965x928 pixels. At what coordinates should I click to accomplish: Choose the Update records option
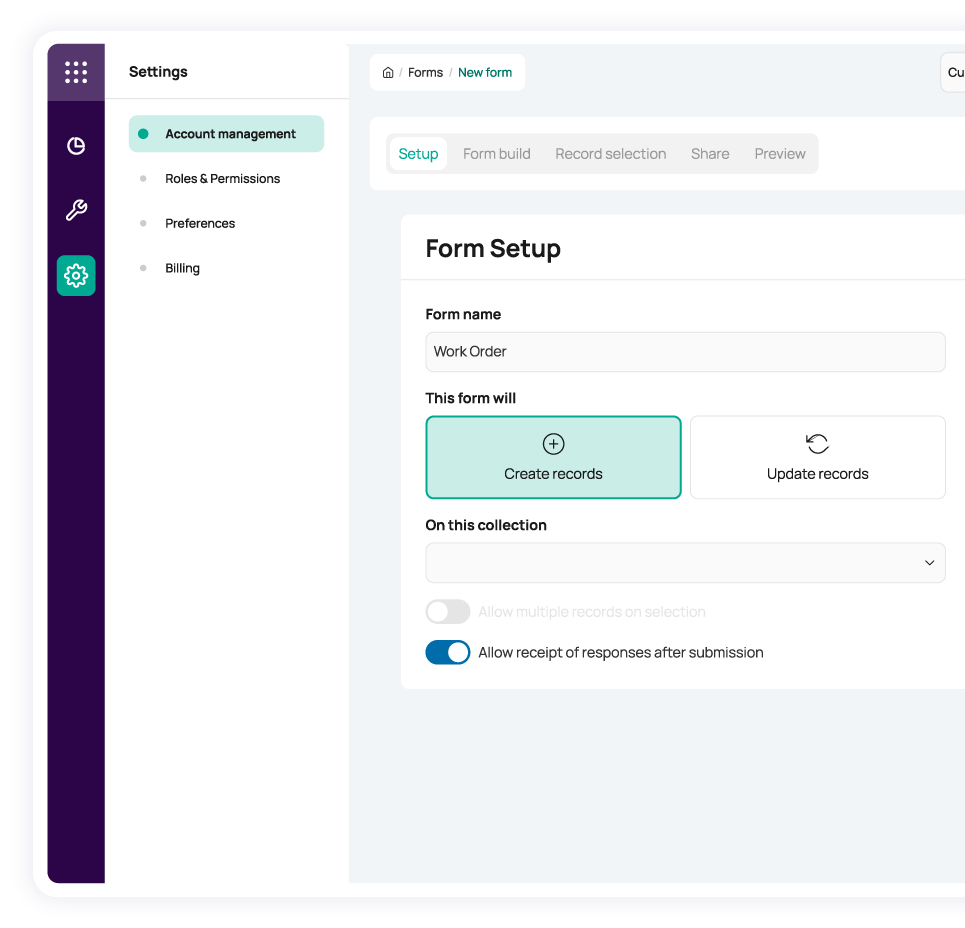817,458
